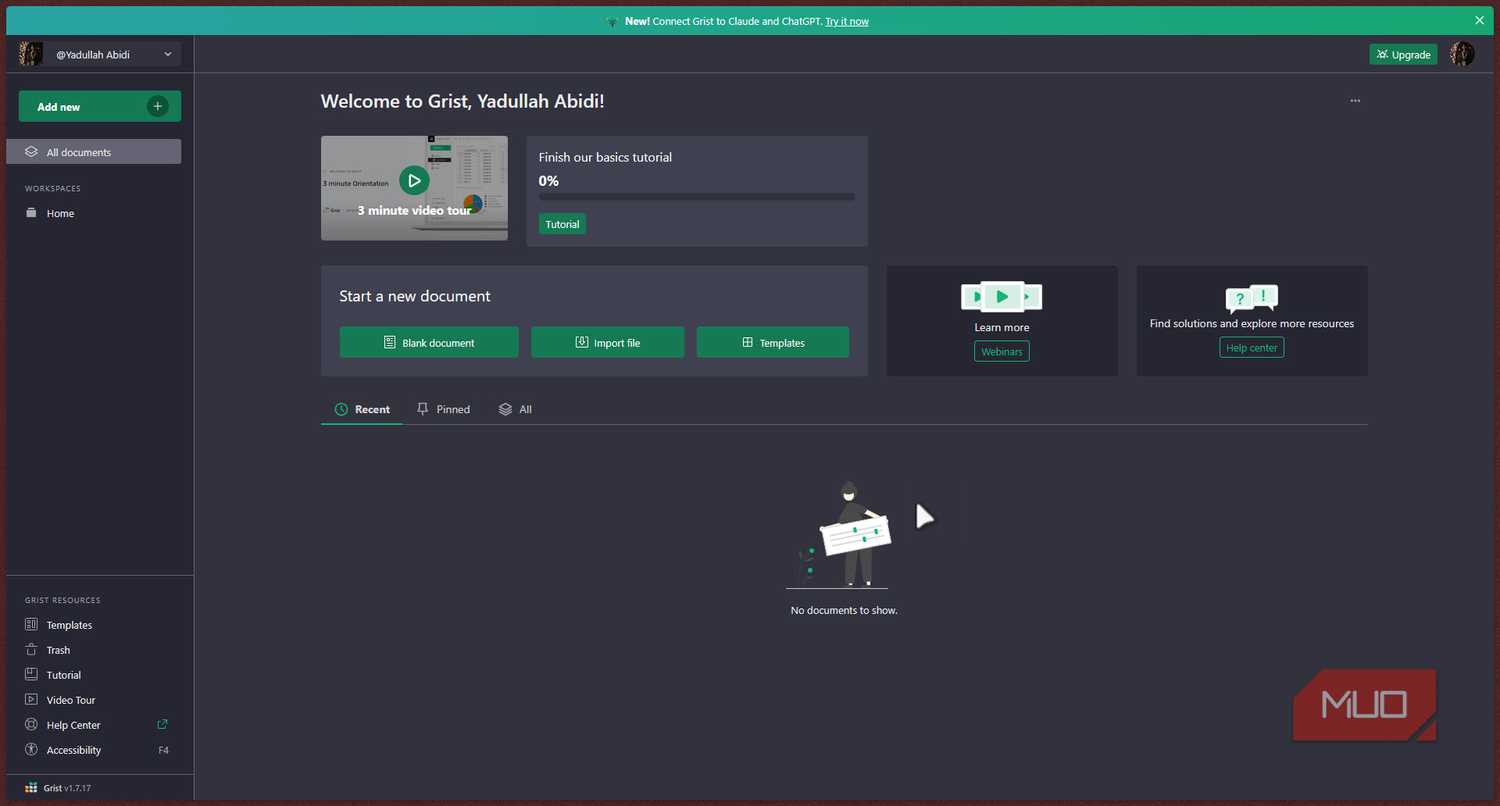Image resolution: width=1500 pixels, height=806 pixels.
Task: Follow the Try it now link
Action: pyautogui.click(x=847, y=21)
